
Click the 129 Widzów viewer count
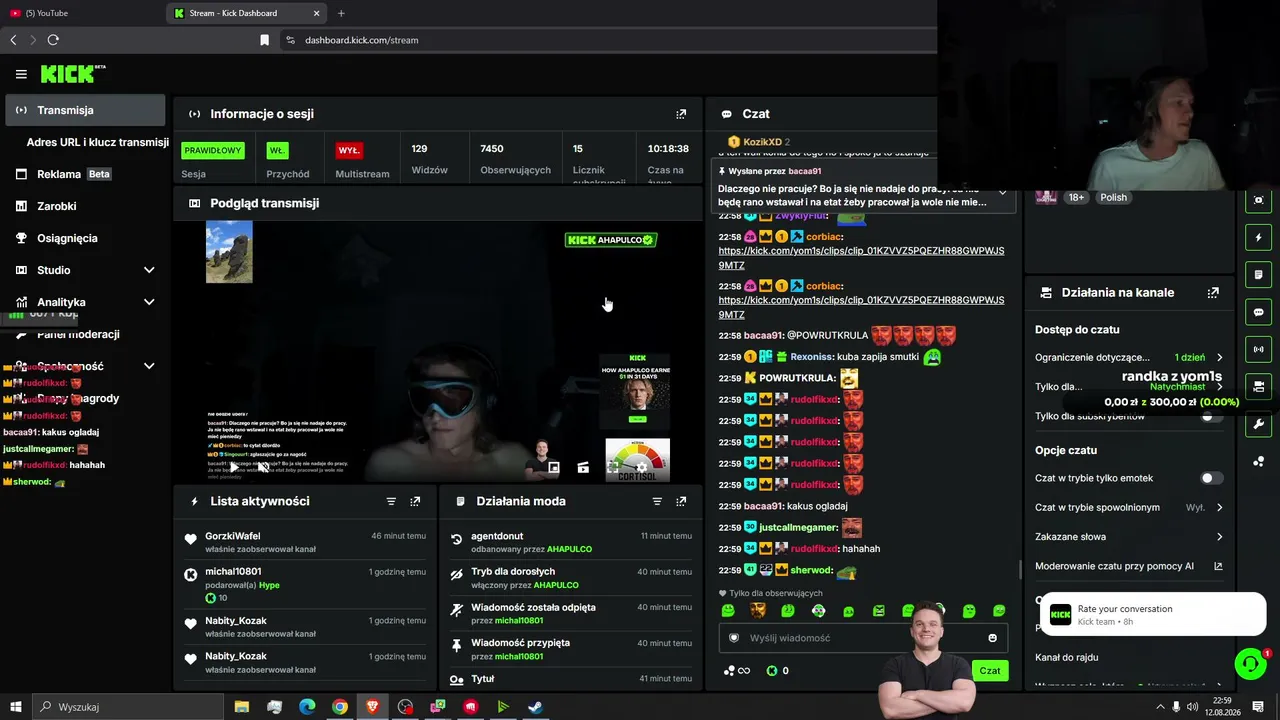tap(429, 159)
